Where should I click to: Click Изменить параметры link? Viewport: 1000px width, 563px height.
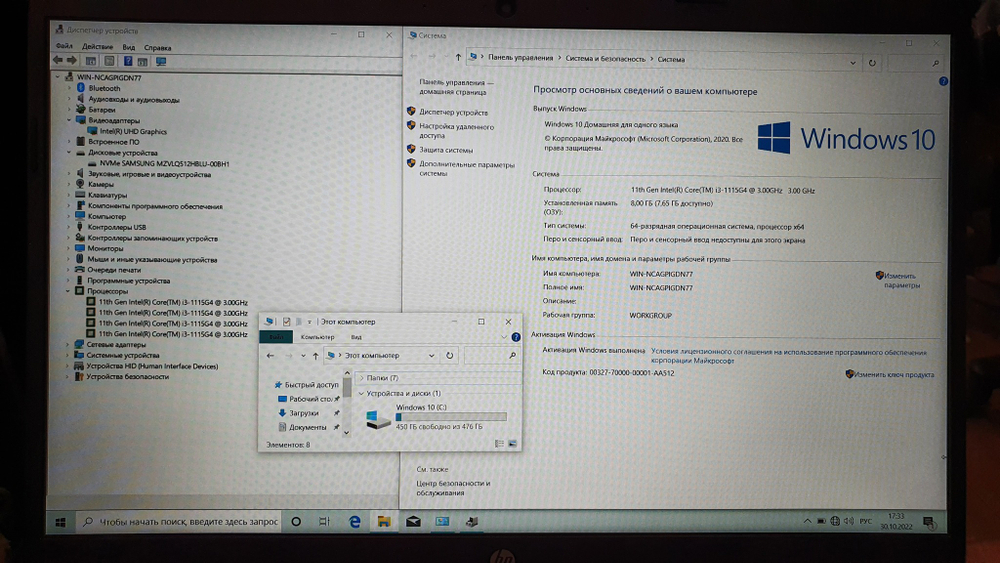click(x=901, y=281)
